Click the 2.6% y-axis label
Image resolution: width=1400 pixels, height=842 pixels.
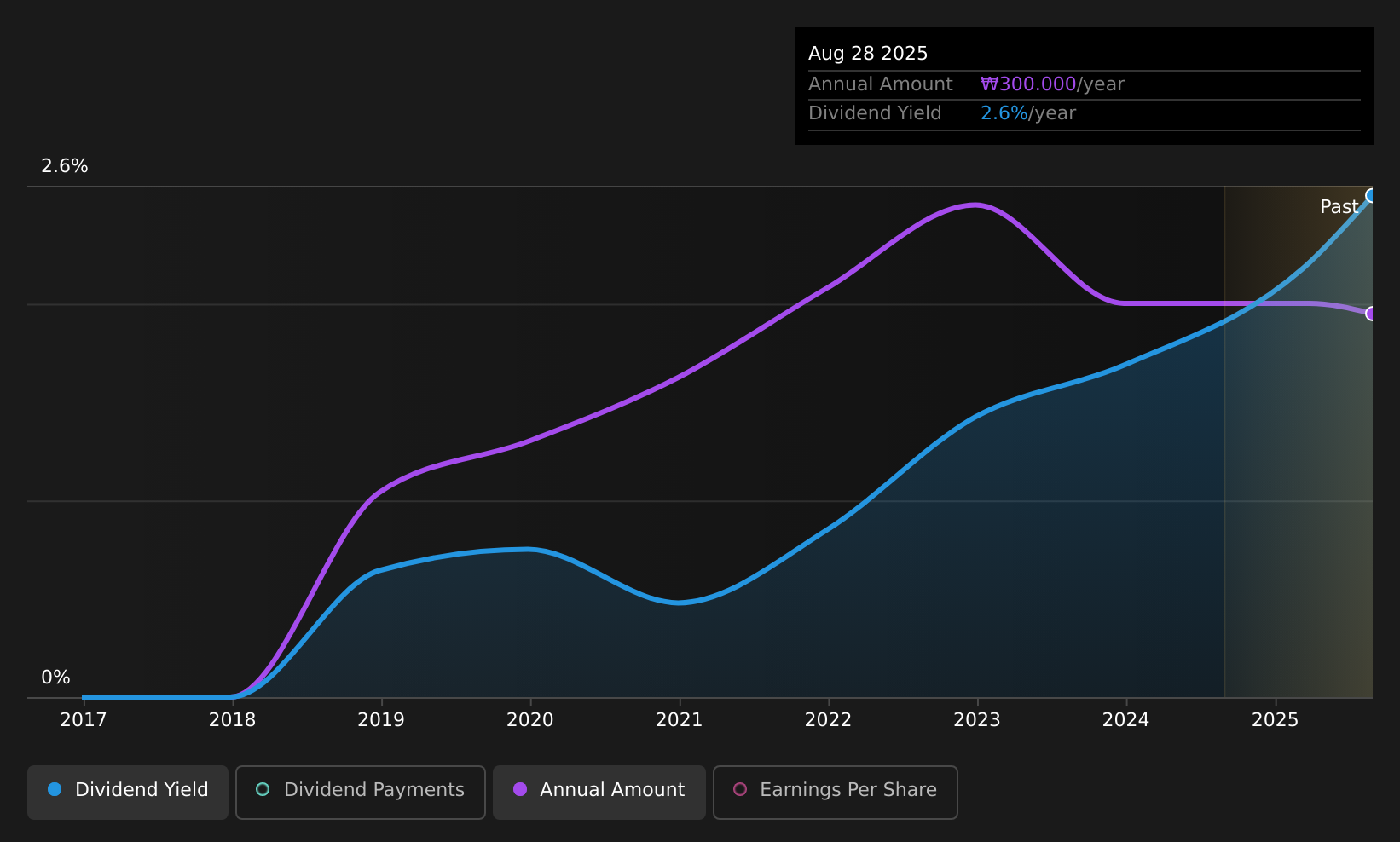coord(65,166)
